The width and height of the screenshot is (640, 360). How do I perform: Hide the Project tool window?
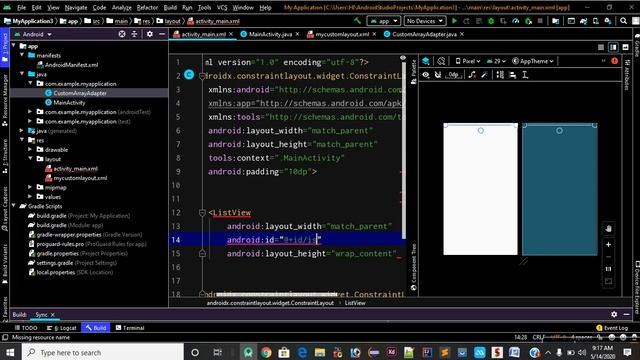click(x=162, y=34)
